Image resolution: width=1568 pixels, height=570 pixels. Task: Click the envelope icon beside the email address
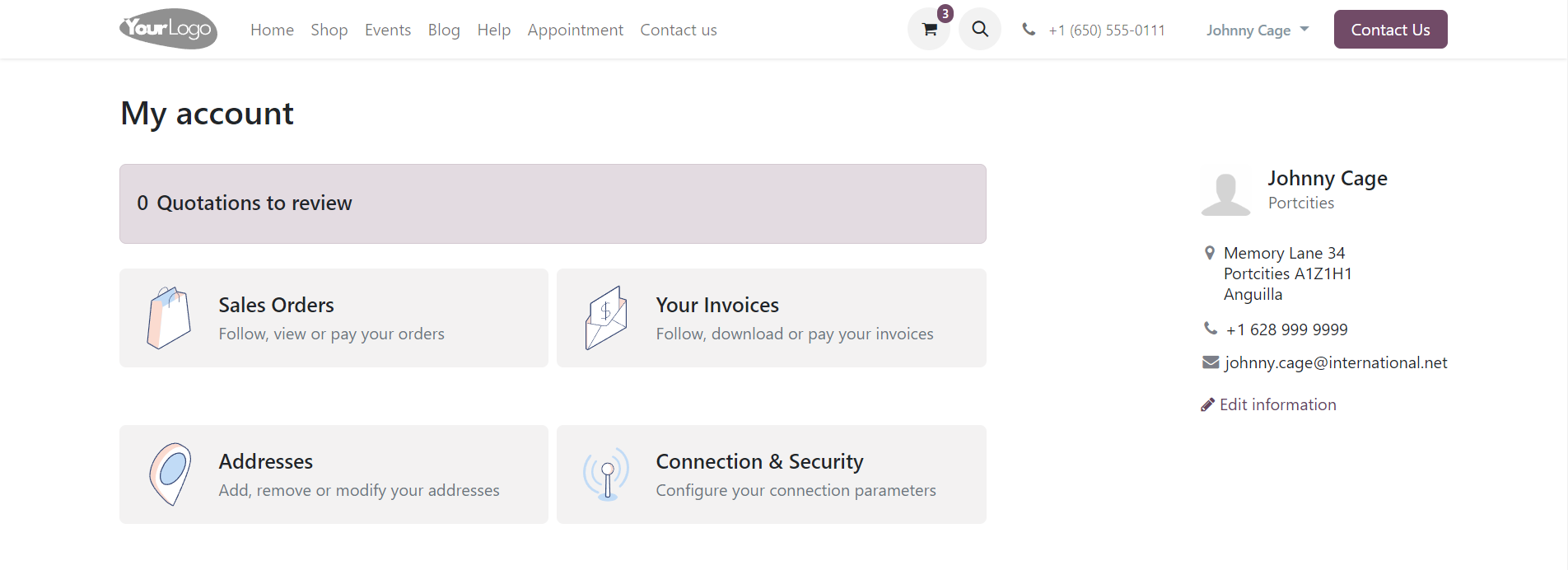(x=1209, y=362)
